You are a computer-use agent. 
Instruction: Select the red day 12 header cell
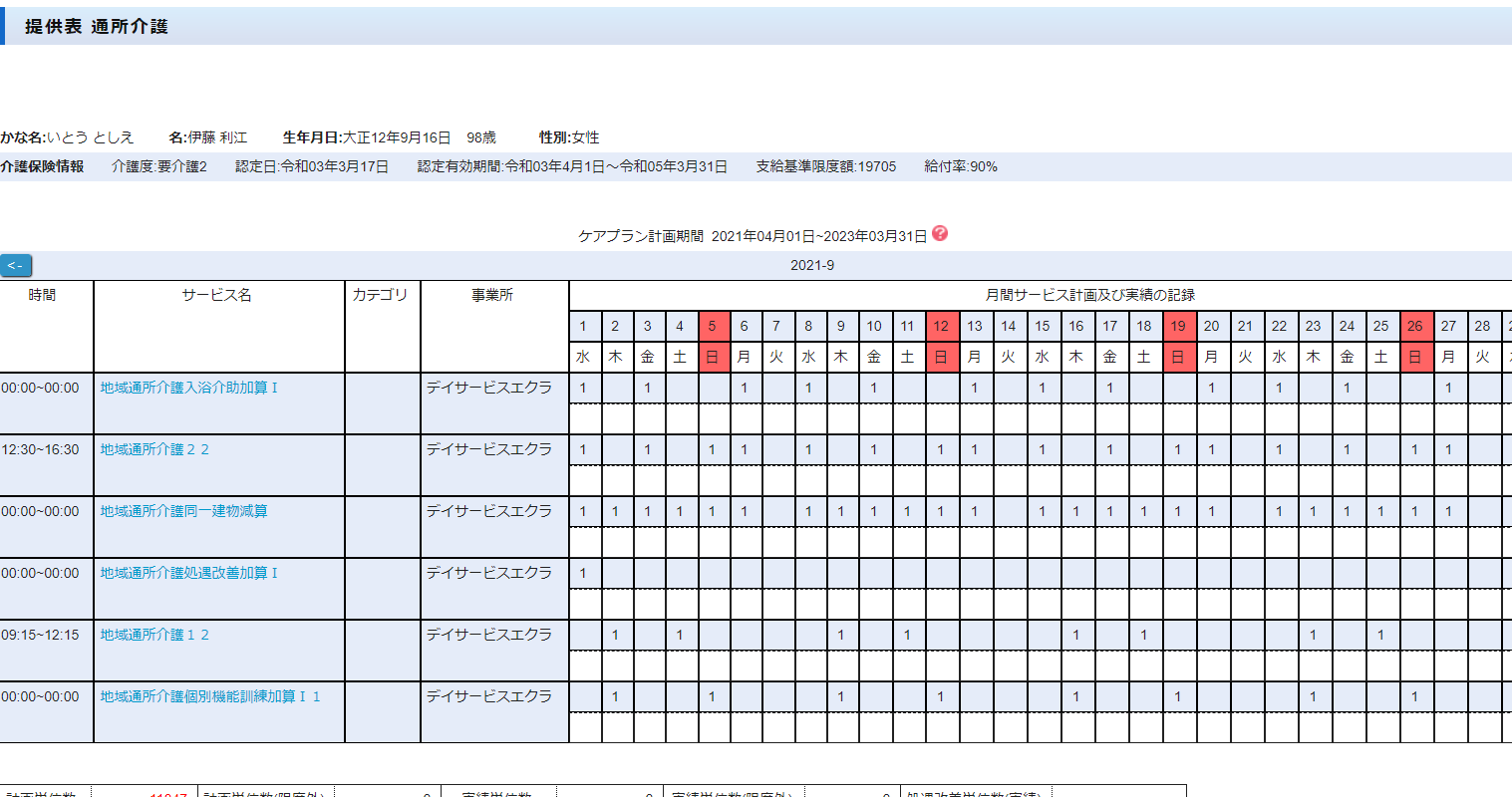(941, 326)
